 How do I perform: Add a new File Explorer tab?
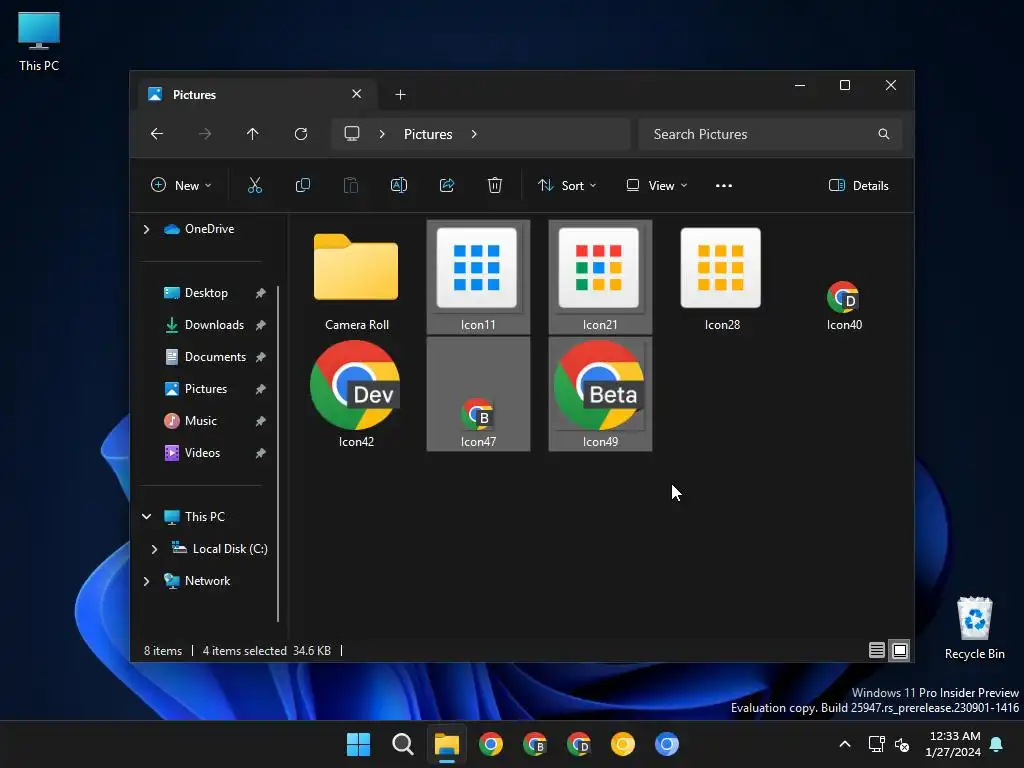point(400,95)
